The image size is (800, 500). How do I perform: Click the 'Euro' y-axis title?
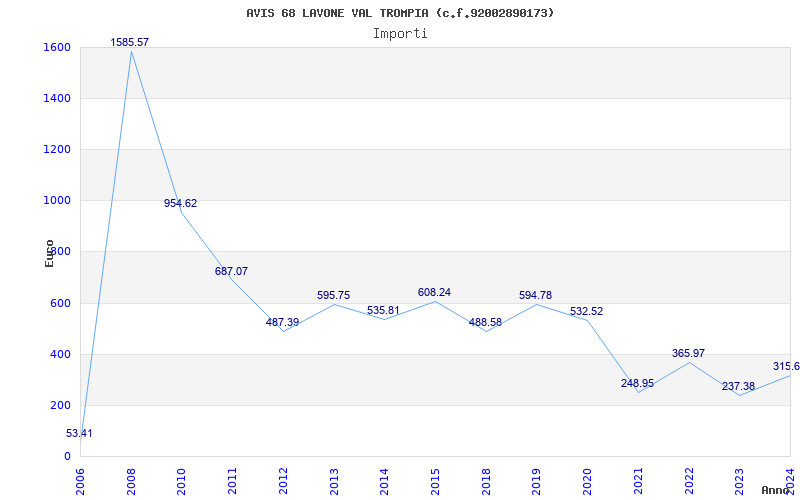coord(49,254)
